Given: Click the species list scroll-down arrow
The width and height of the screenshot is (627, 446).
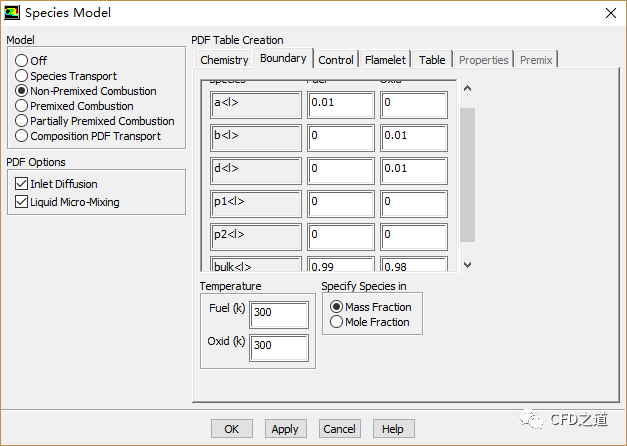Looking at the screenshot, I should point(467,264).
